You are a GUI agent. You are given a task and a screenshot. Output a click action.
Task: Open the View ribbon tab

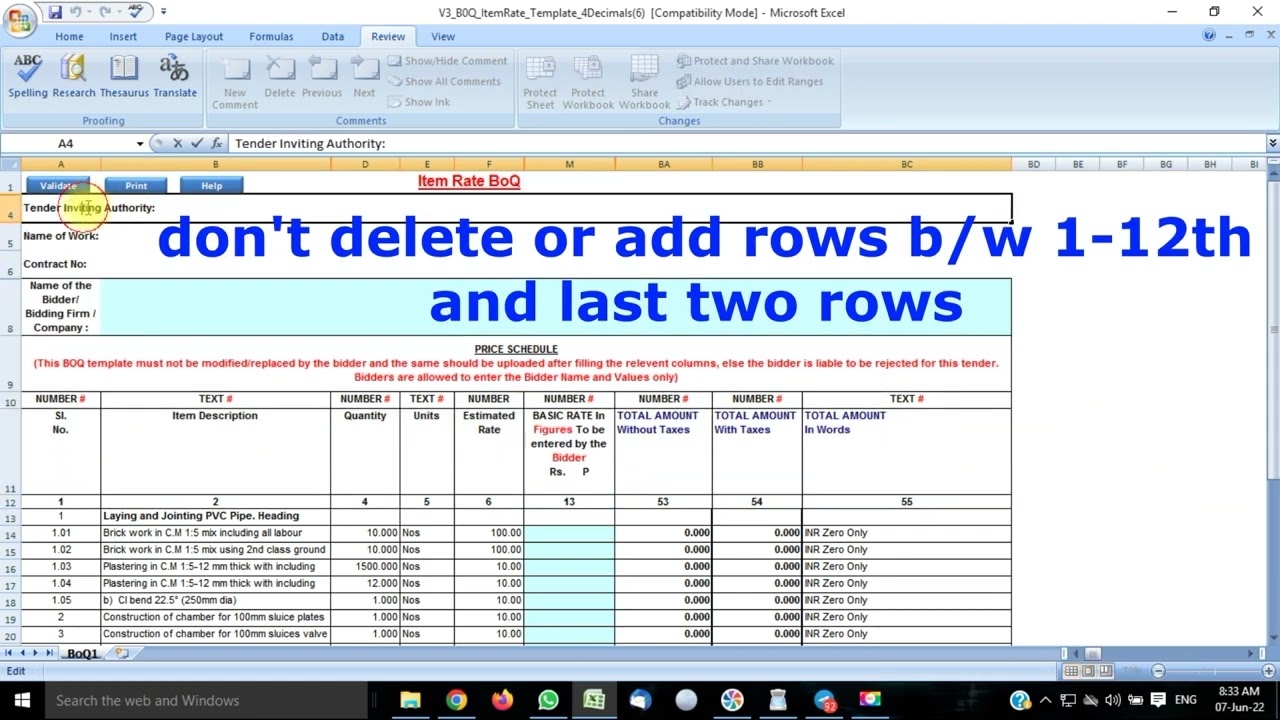pyautogui.click(x=443, y=36)
